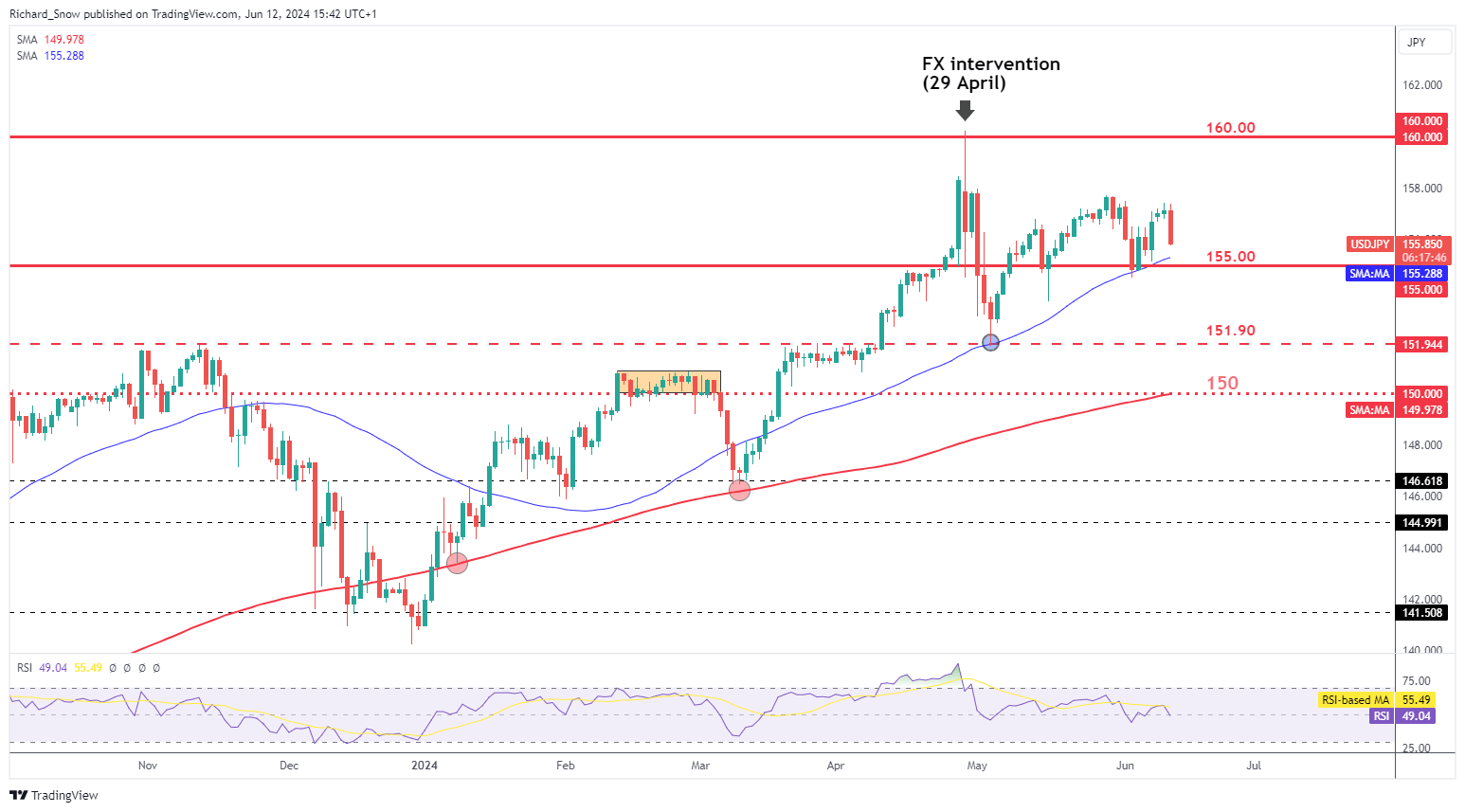This screenshot has width=1465, height=812.
Task: Click the 75.00 RSI axis value
Action: pos(1417,681)
